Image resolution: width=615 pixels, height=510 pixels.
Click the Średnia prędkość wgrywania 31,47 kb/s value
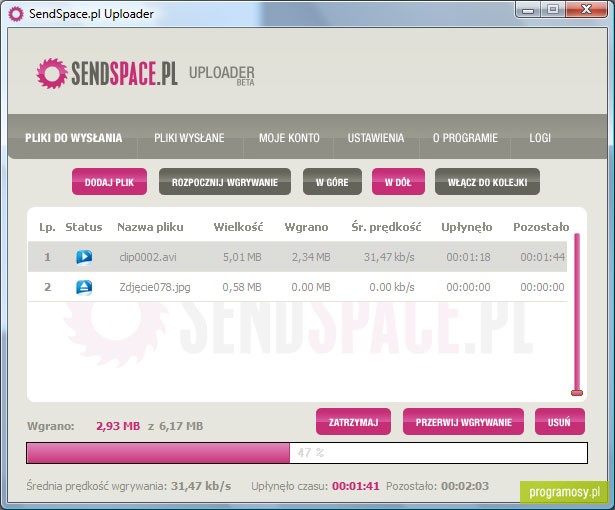pos(201,486)
